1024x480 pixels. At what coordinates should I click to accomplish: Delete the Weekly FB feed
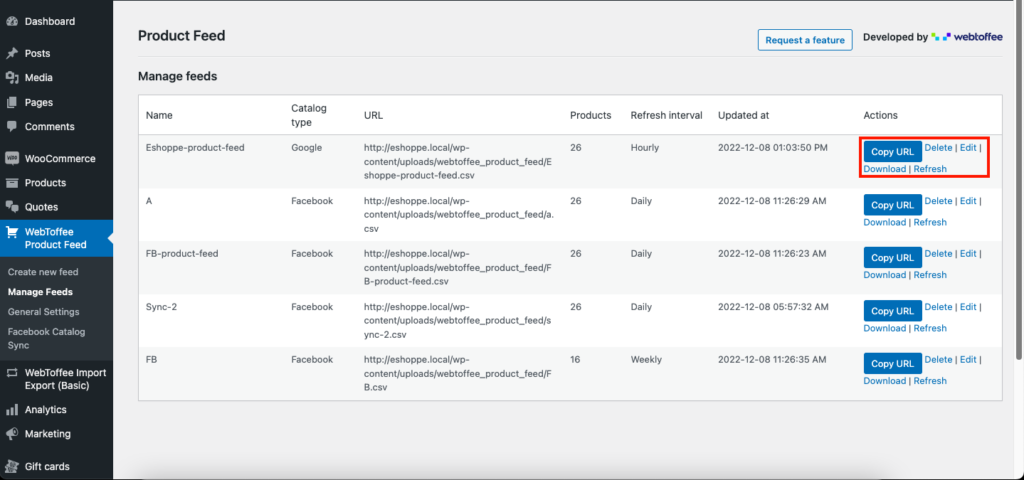(938, 360)
